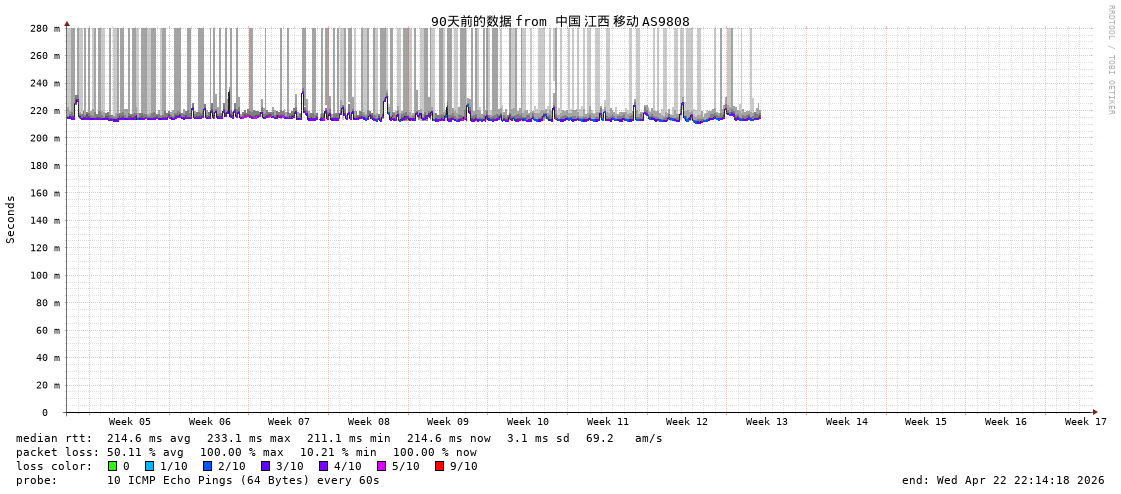
Task: Click the Week 13 x-axis label
Action: coord(767,422)
